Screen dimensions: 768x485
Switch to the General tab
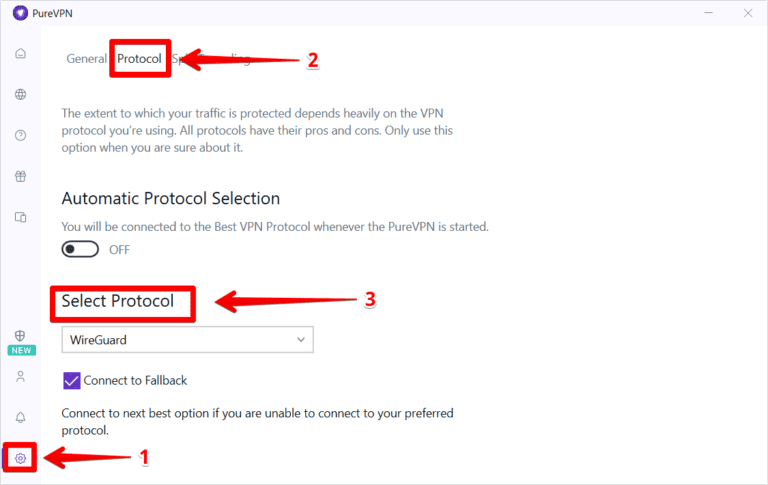86,59
